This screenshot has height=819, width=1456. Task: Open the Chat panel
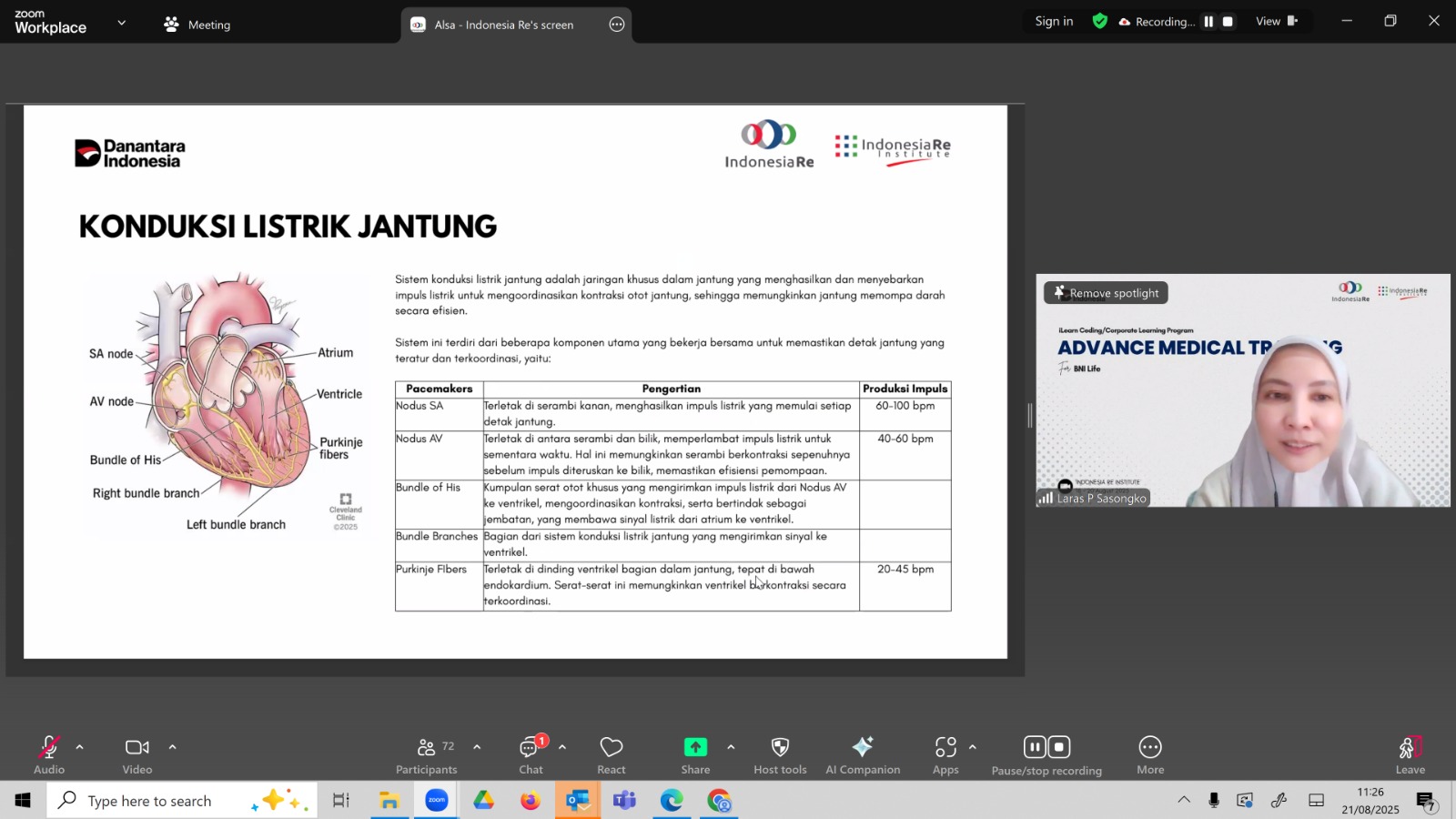click(x=531, y=748)
